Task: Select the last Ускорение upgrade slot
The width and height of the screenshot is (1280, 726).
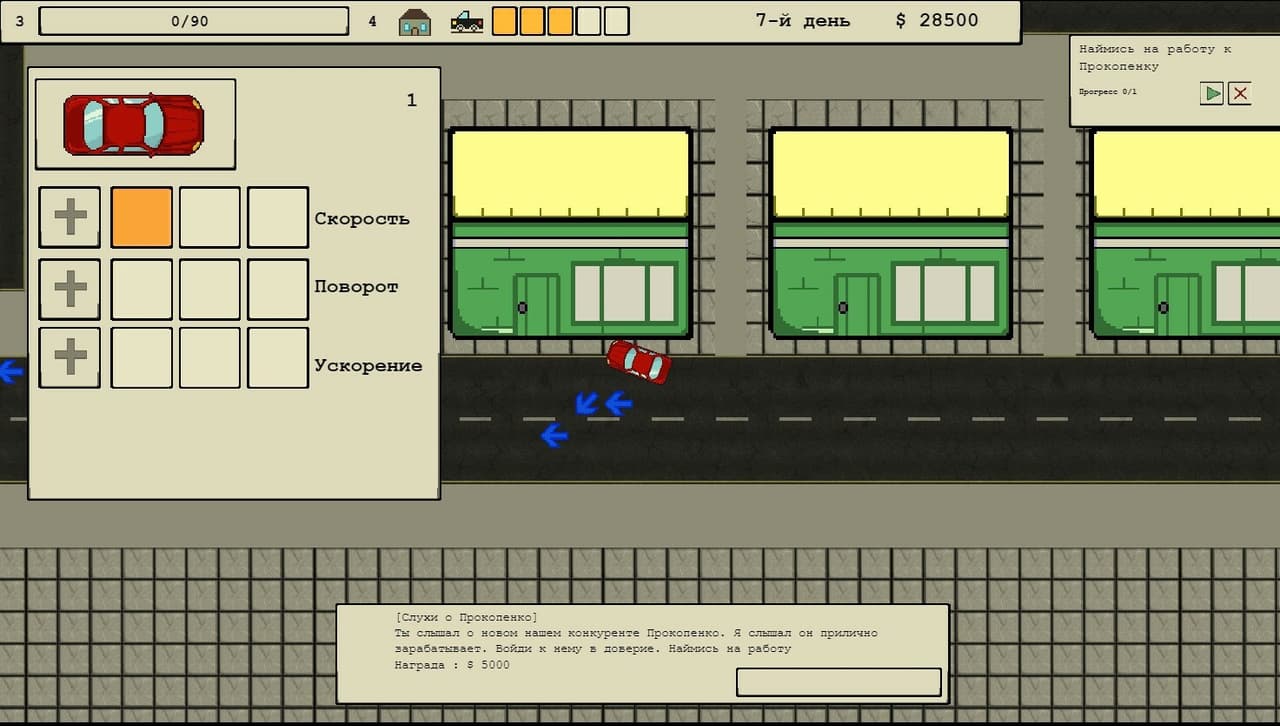Action: pos(278,357)
